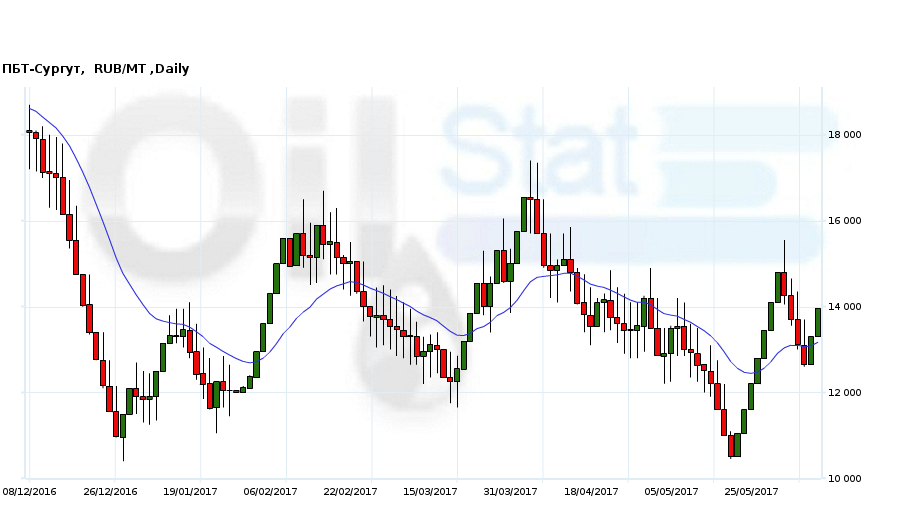Select the 12 000 price axis label
This screenshot has height=509, width=909.
click(x=844, y=393)
